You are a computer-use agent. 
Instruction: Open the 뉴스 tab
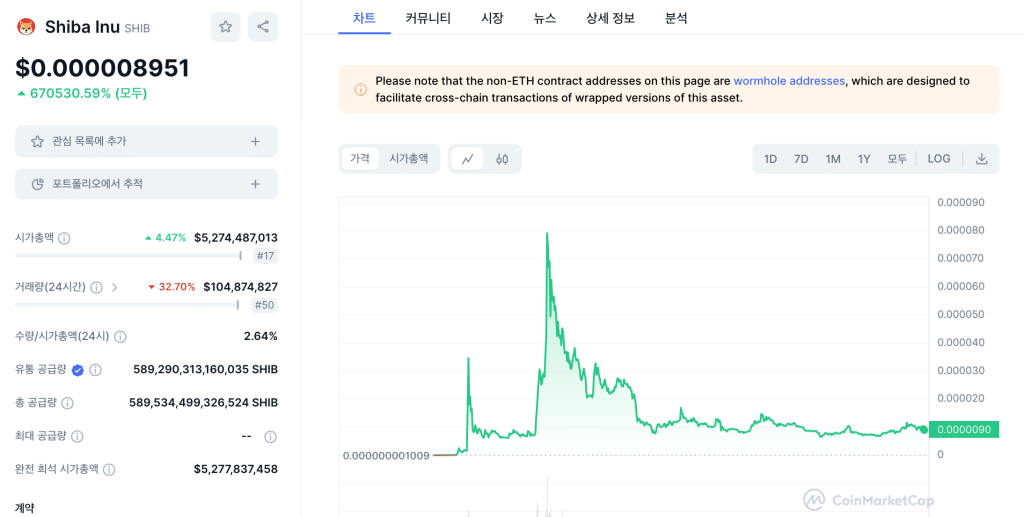(x=545, y=18)
